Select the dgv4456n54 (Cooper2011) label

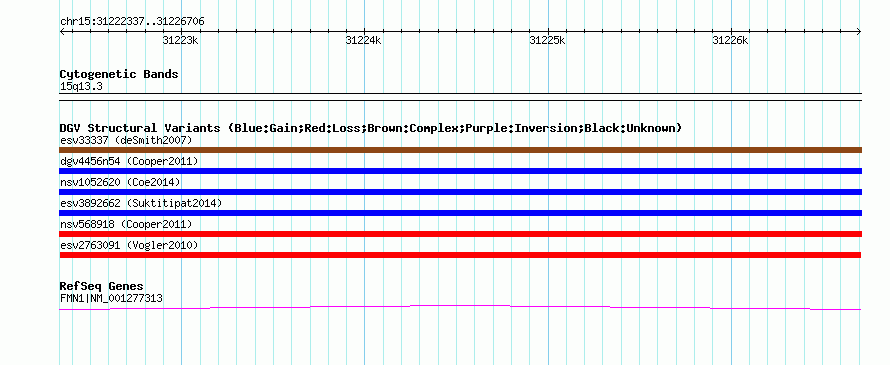pos(129,161)
